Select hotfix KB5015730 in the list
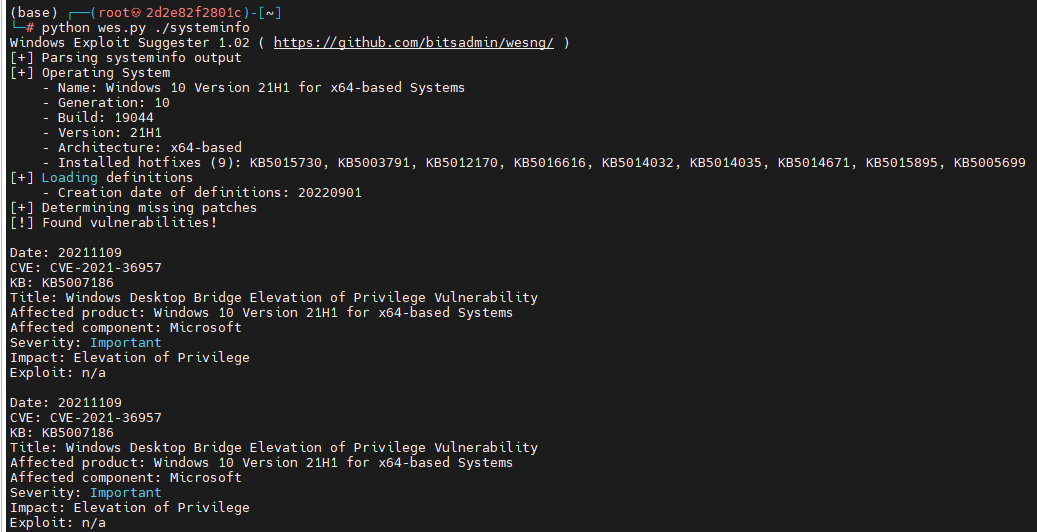Viewport: 1037px width, 532px height. [x=285, y=163]
